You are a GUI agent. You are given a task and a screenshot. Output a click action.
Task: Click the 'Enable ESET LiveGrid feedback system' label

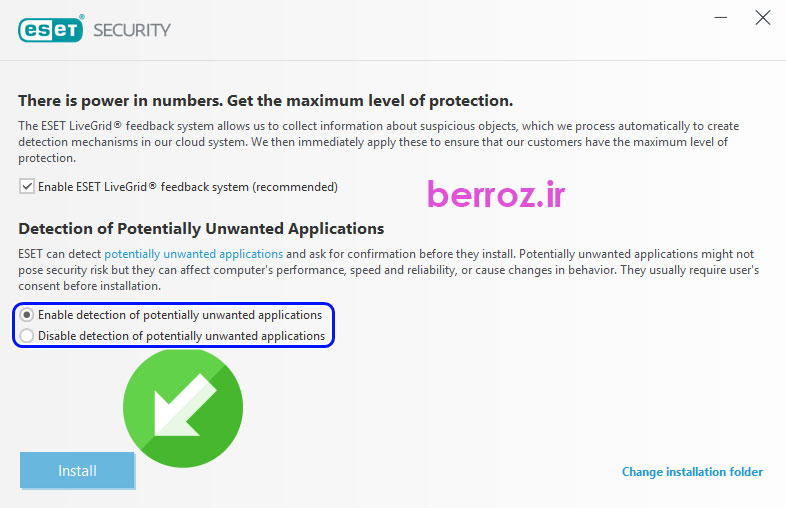pyautogui.click(x=187, y=187)
